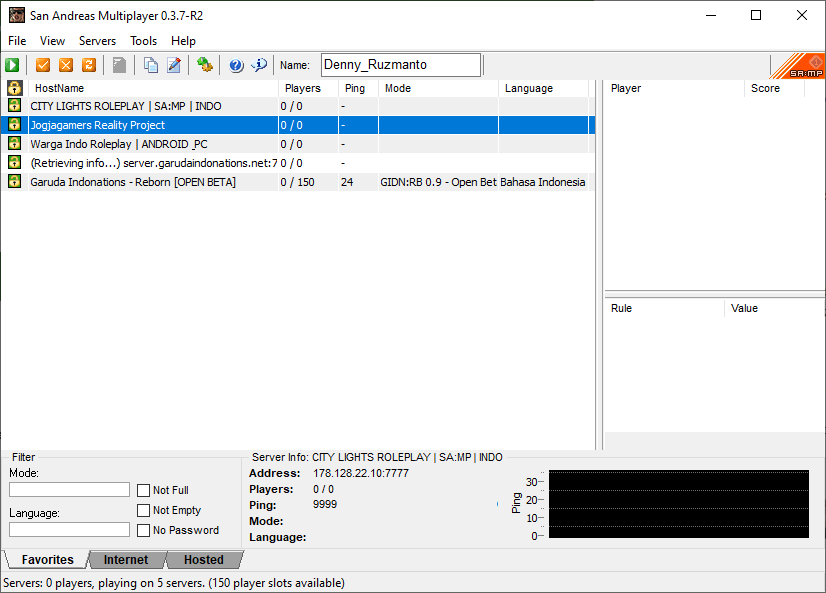Click lock icon of Warga Indo Roleplay row
Viewport: 826px width, 593px height.
coord(14,144)
